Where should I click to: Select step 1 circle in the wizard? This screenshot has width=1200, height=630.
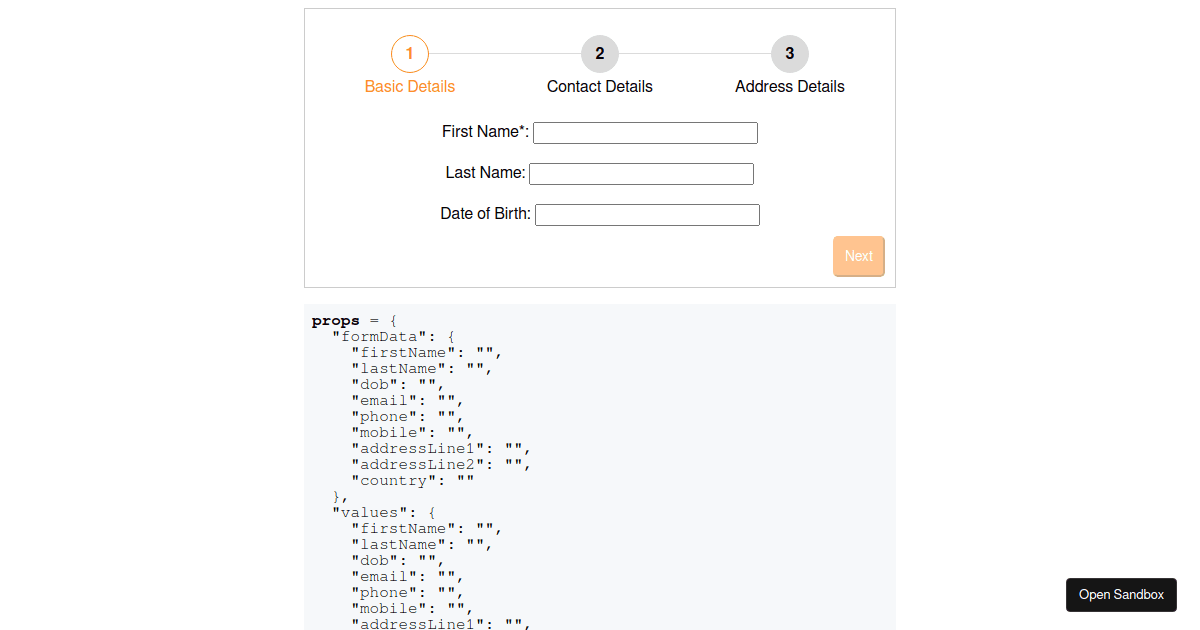(x=410, y=54)
